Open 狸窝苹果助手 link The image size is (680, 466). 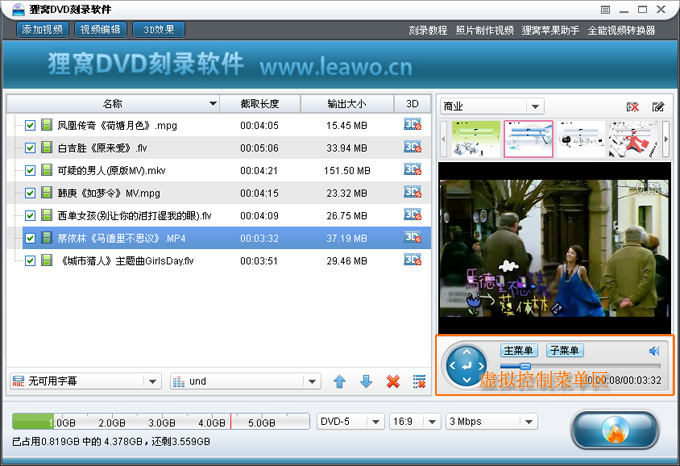pyautogui.click(x=550, y=30)
